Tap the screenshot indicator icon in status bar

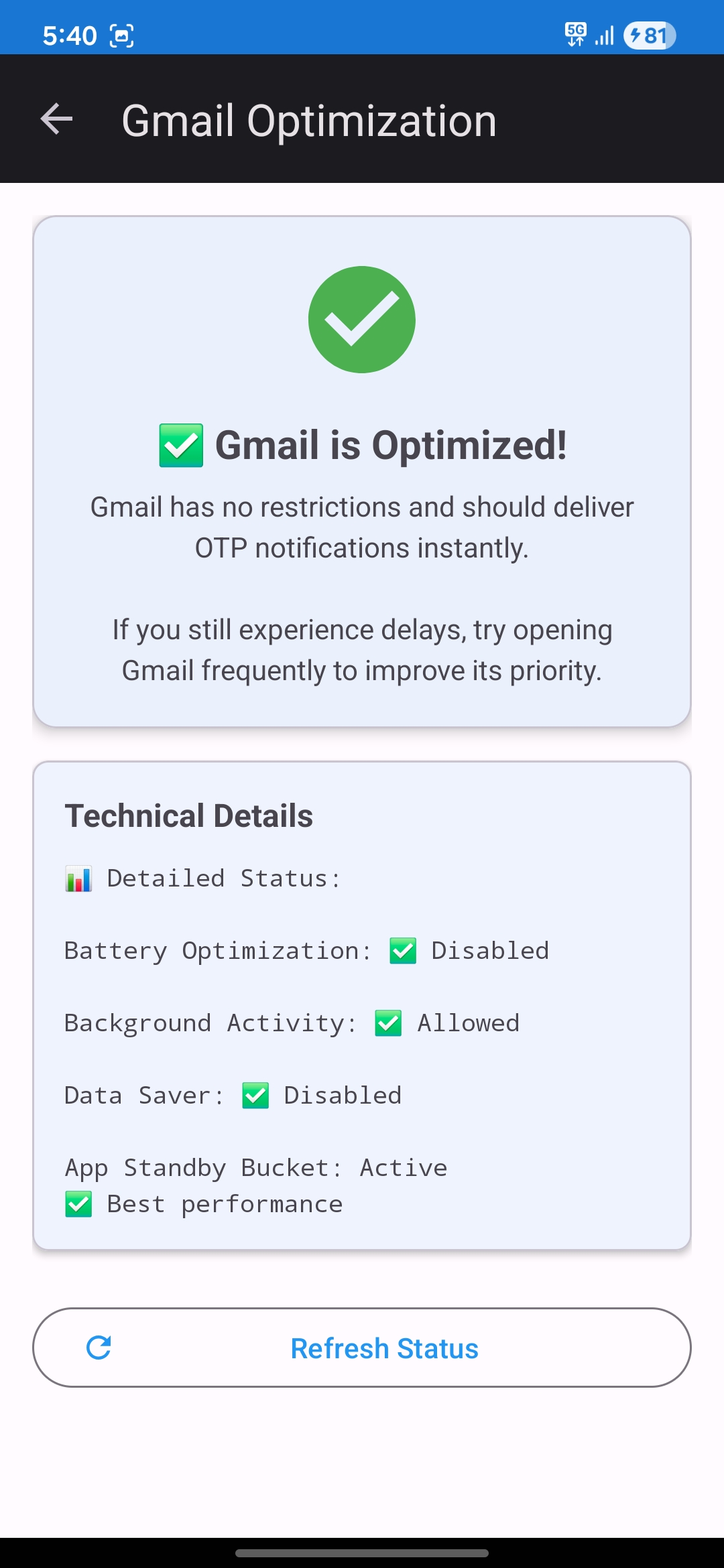[x=121, y=36]
